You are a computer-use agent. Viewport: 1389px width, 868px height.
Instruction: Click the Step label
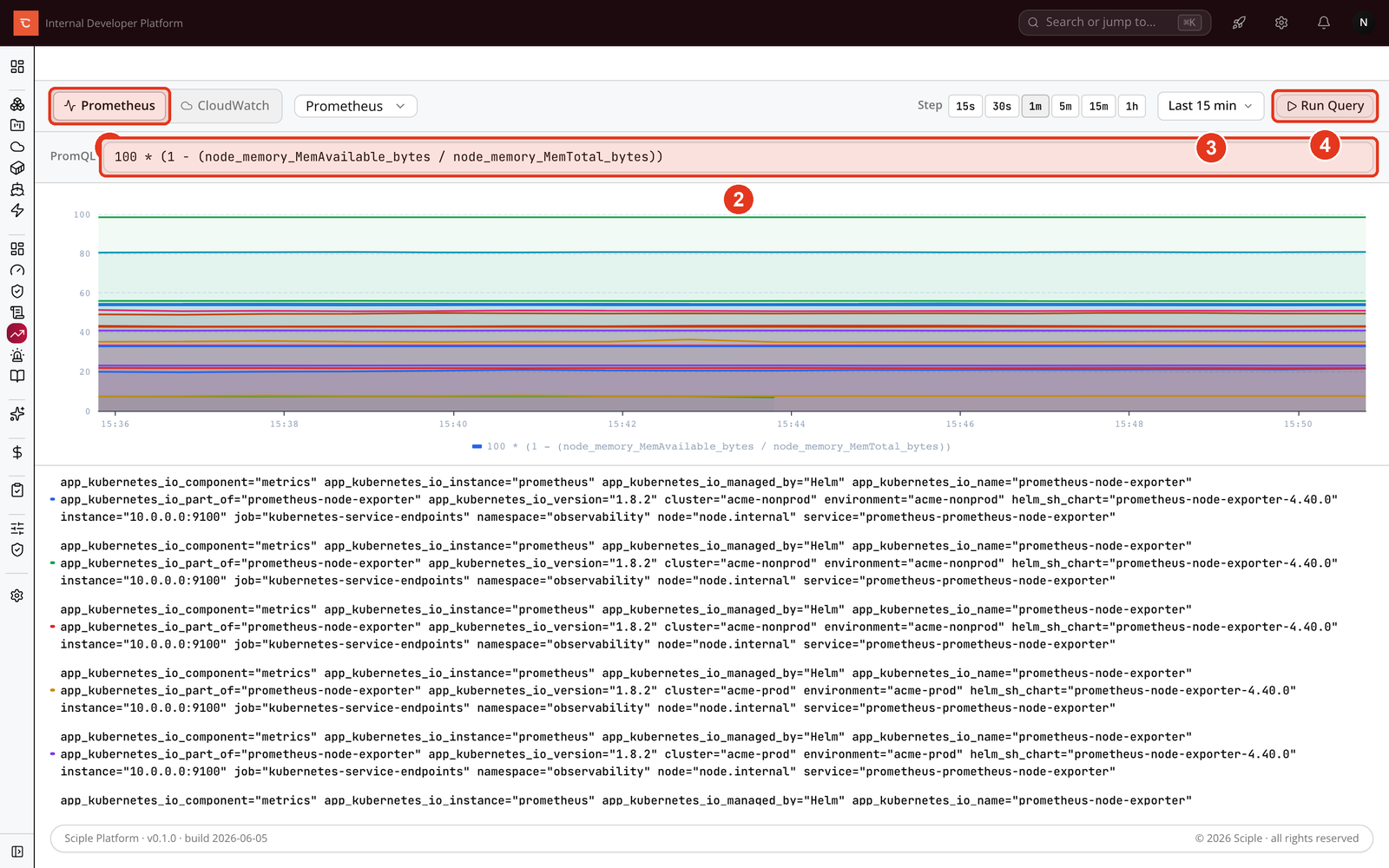(930, 105)
